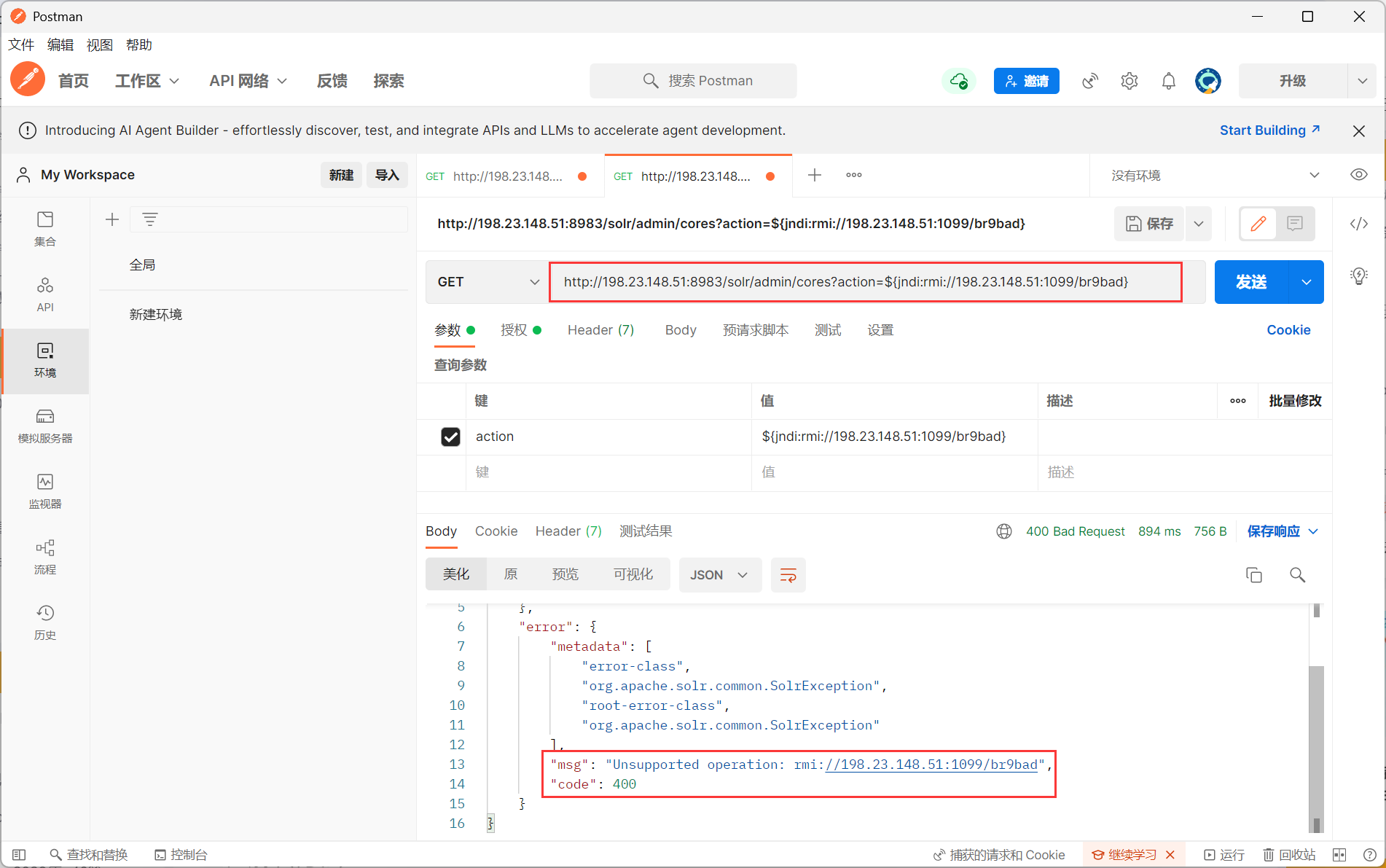Open Monitors (监视器) in the sidebar
Image resolution: width=1386 pixels, height=868 pixels.
45,492
